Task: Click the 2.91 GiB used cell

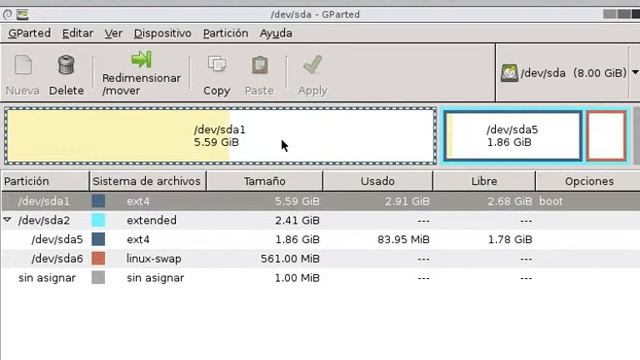Action: [407, 201]
